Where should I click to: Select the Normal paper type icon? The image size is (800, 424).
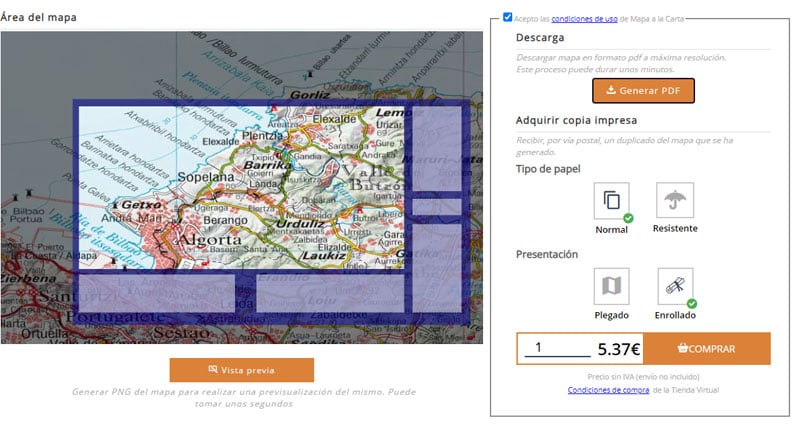(x=611, y=201)
